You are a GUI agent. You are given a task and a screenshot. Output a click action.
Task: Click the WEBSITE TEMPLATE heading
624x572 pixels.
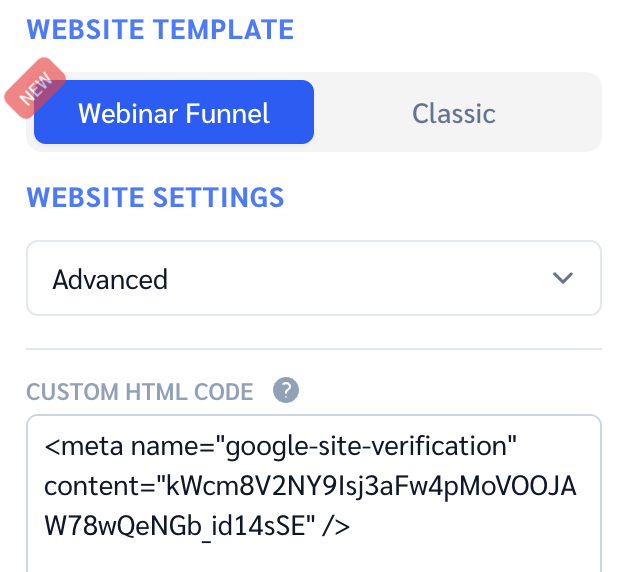click(160, 29)
